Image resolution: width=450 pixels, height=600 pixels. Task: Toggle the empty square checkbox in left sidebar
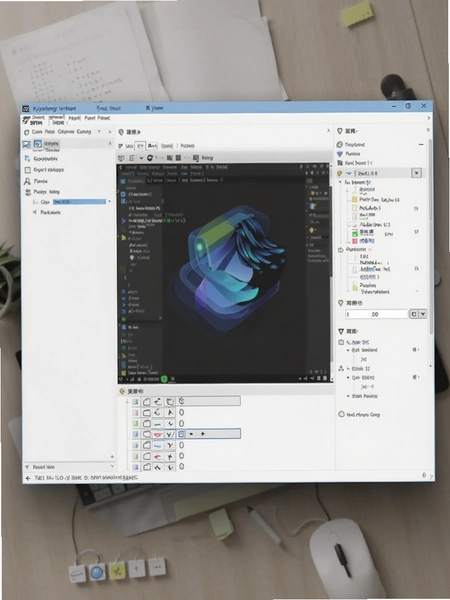click(28, 170)
